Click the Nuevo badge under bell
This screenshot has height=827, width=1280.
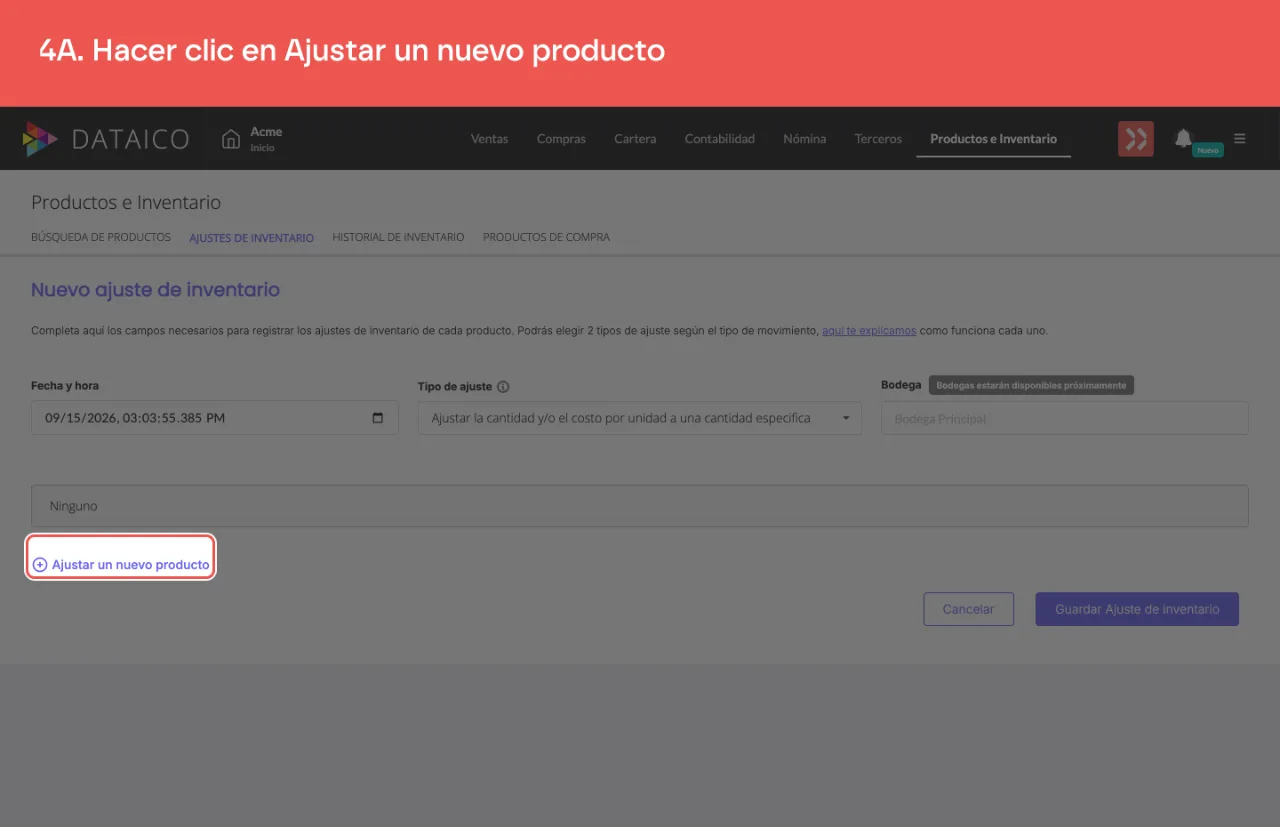pos(1208,150)
